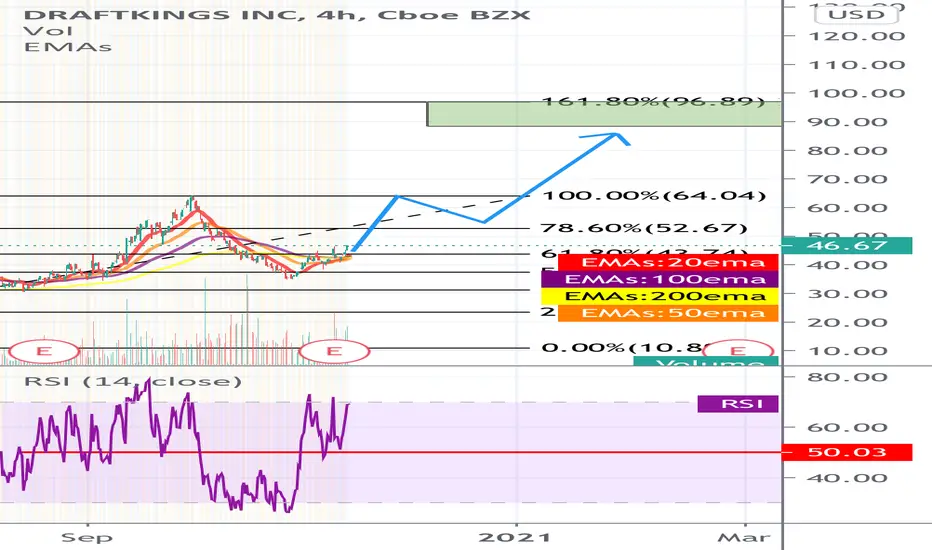
Task: Click the 2021 date axis label
Action: tap(515, 538)
